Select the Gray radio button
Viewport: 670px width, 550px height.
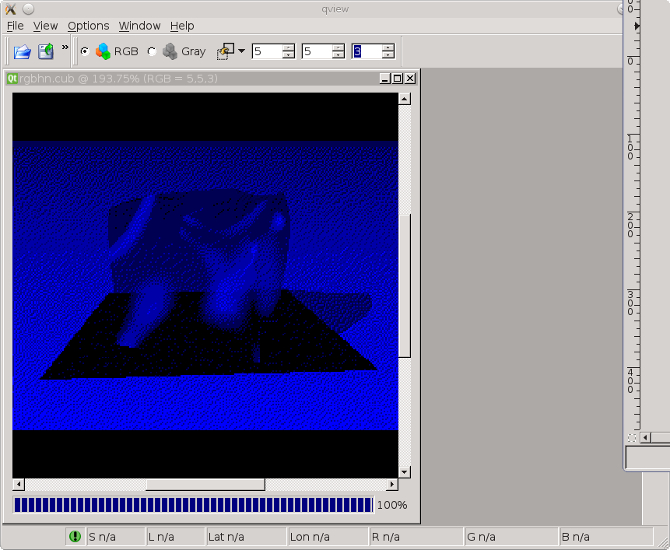pos(152,51)
